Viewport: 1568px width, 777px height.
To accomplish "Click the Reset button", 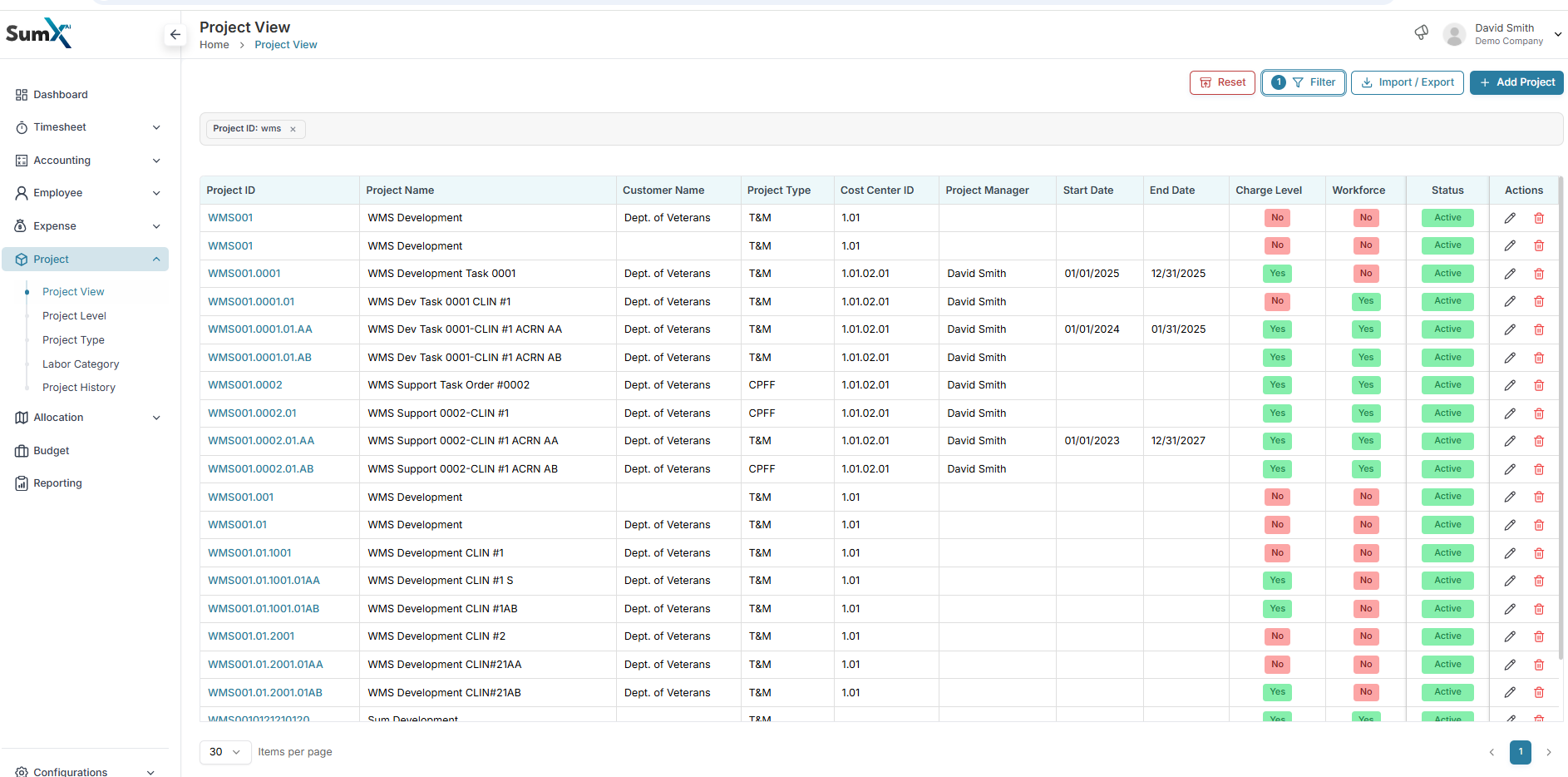I will (1222, 82).
